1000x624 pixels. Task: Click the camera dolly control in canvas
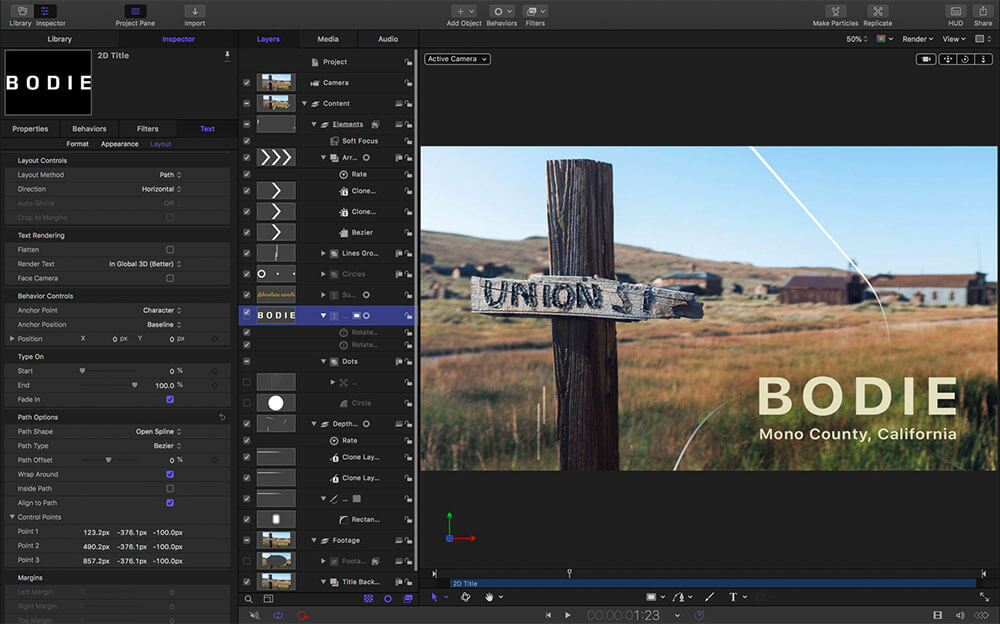pos(983,59)
